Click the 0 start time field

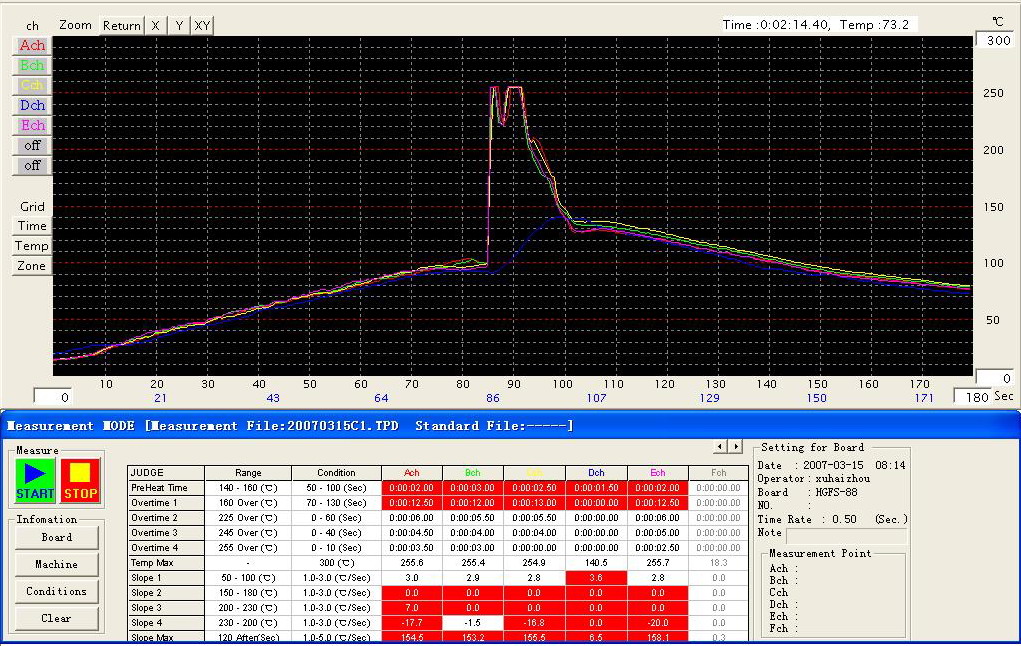pos(52,397)
